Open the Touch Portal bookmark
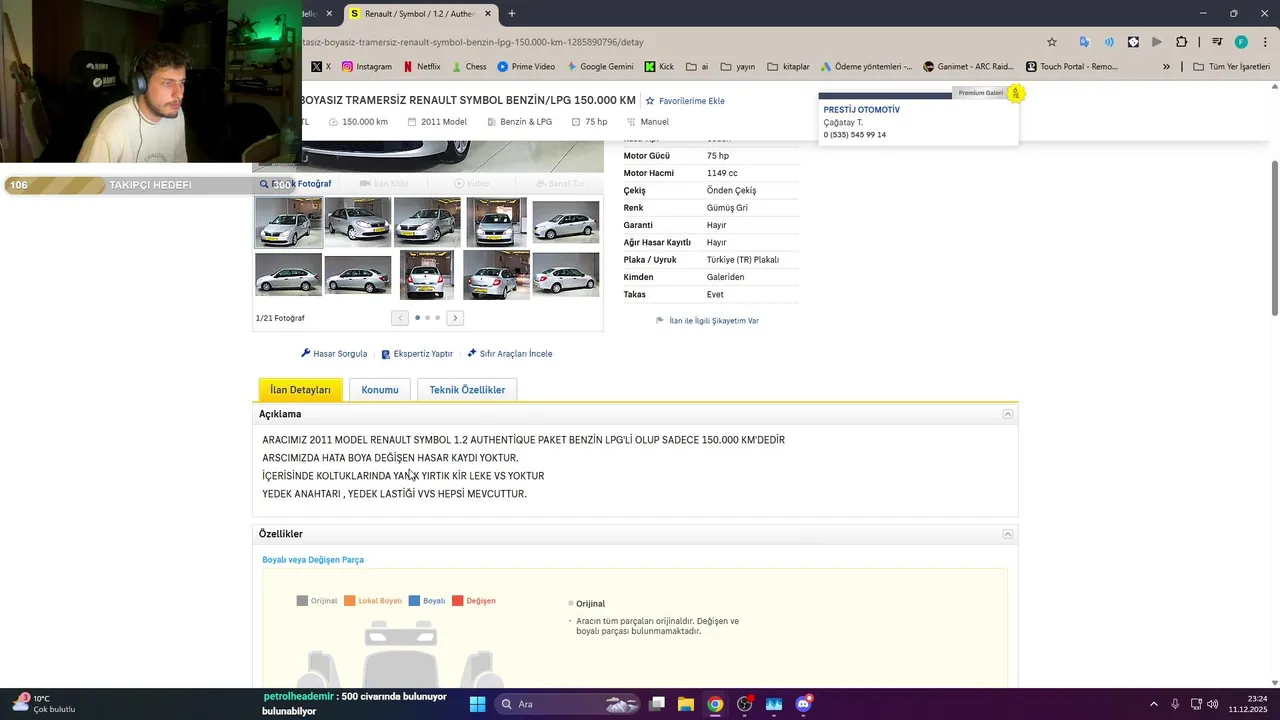Image resolution: width=1280 pixels, height=720 pixels. click(x=1072, y=67)
